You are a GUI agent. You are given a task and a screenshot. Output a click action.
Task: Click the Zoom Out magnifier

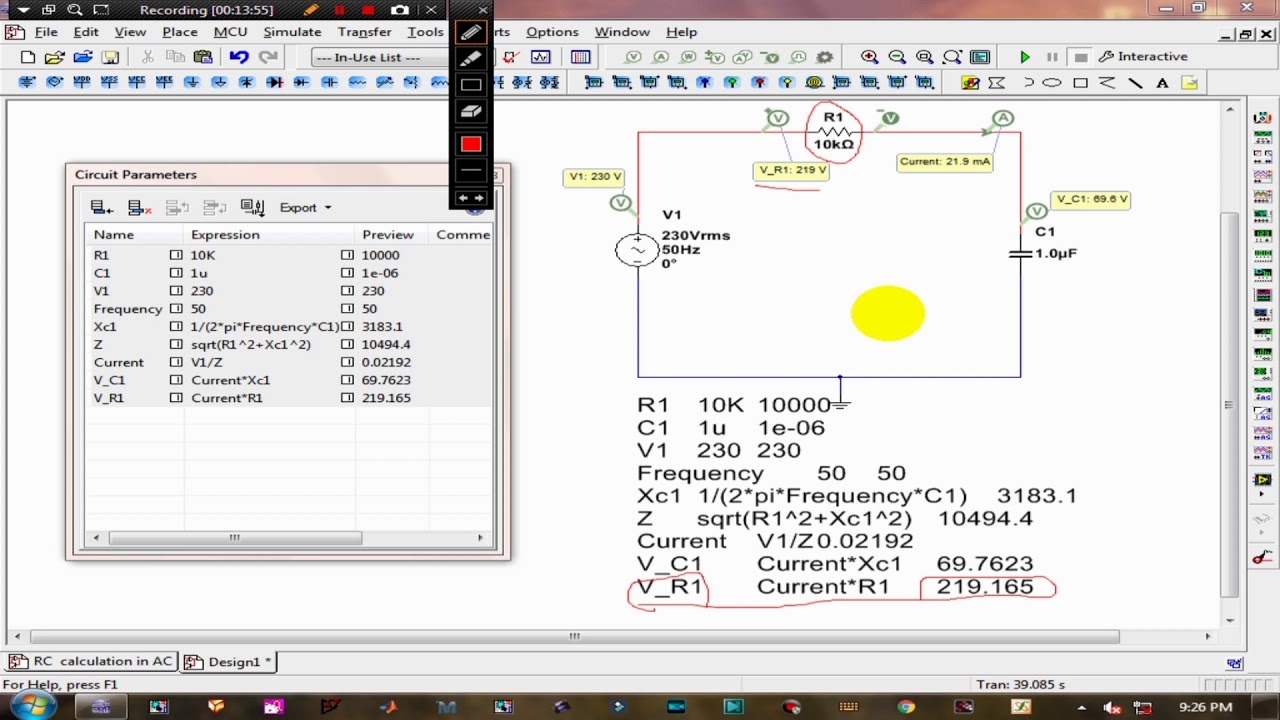tap(897, 57)
